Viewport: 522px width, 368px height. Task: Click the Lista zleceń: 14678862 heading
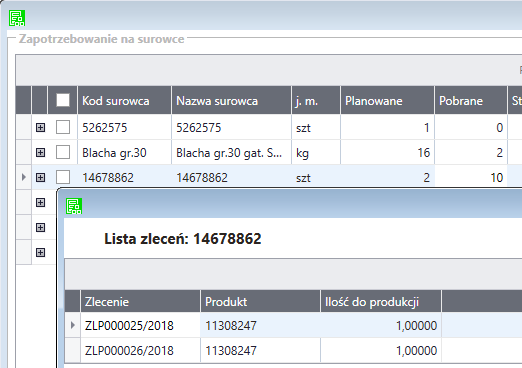[183, 239]
